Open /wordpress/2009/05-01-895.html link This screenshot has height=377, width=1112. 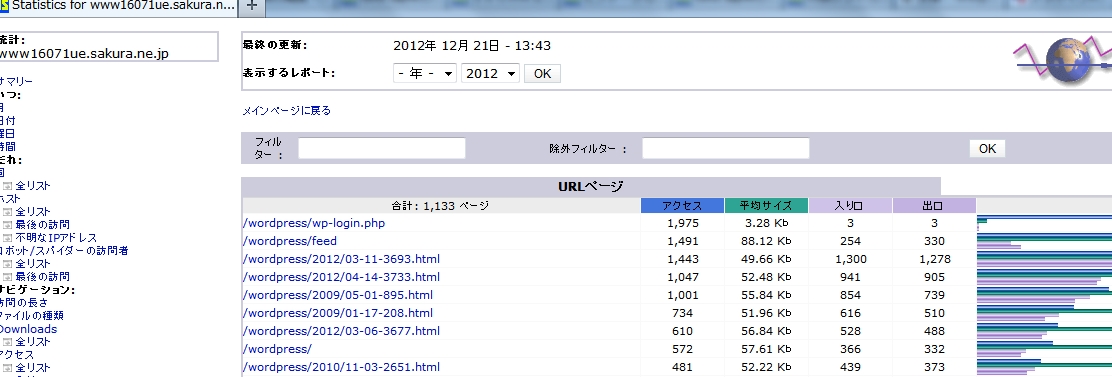click(x=338, y=295)
